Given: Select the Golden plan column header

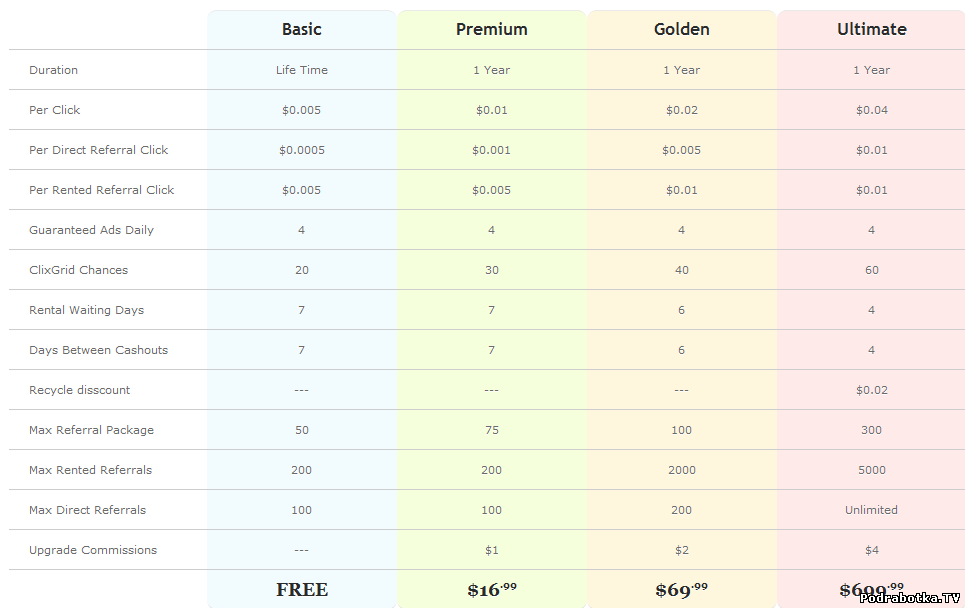Looking at the screenshot, I should [681, 29].
